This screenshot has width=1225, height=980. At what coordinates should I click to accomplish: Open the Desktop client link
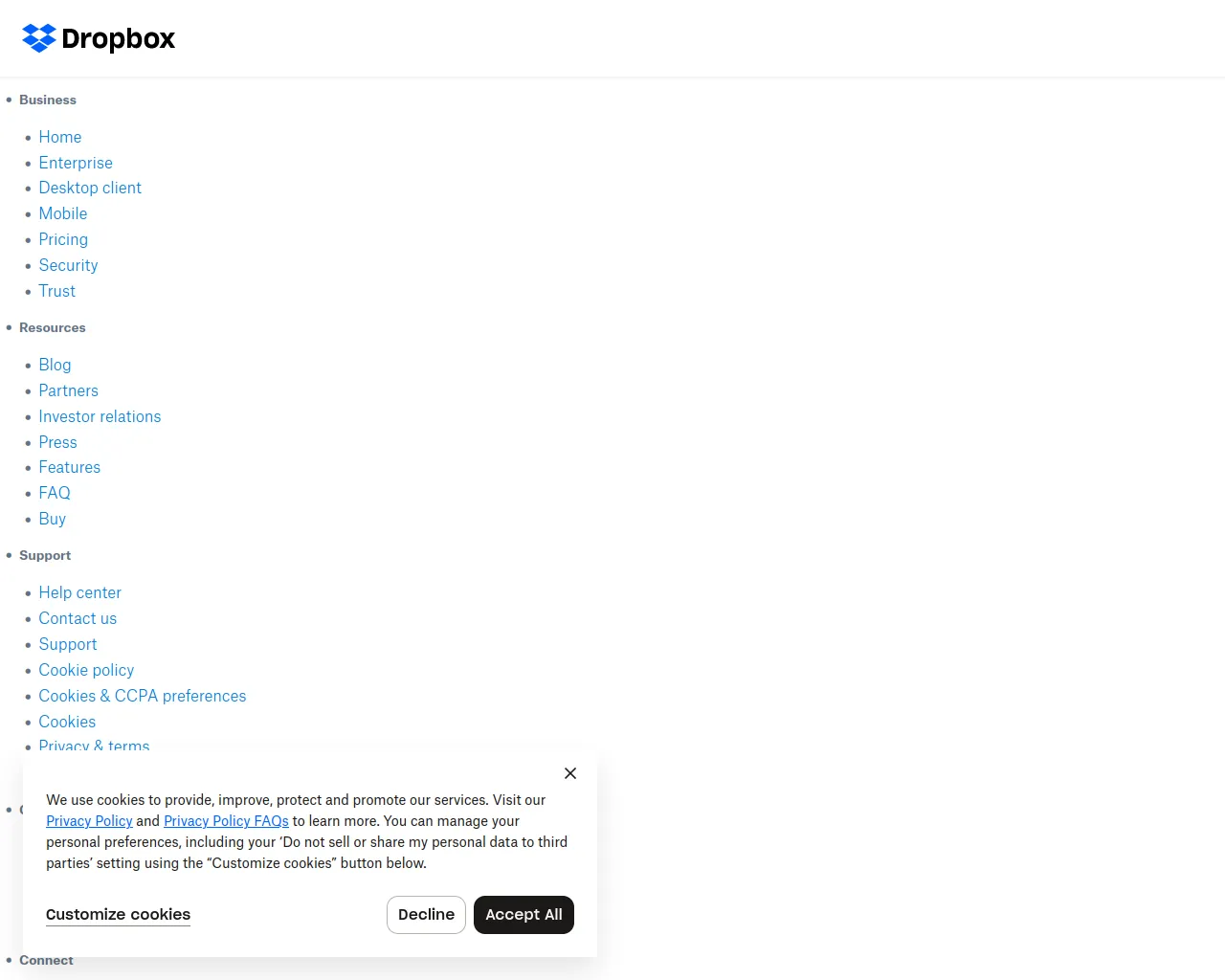[x=90, y=189]
